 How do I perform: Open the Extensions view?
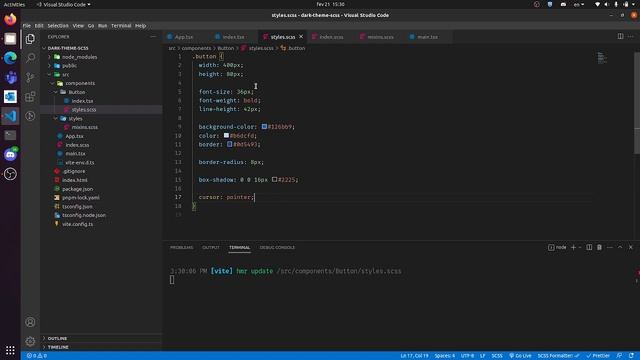click(x=30, y=97)
